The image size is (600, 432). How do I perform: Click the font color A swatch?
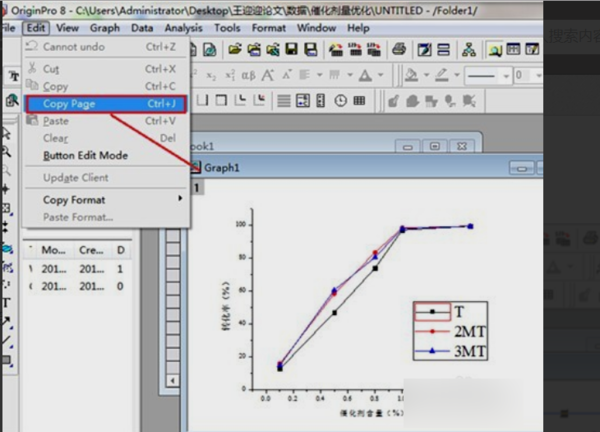point(365,75)
